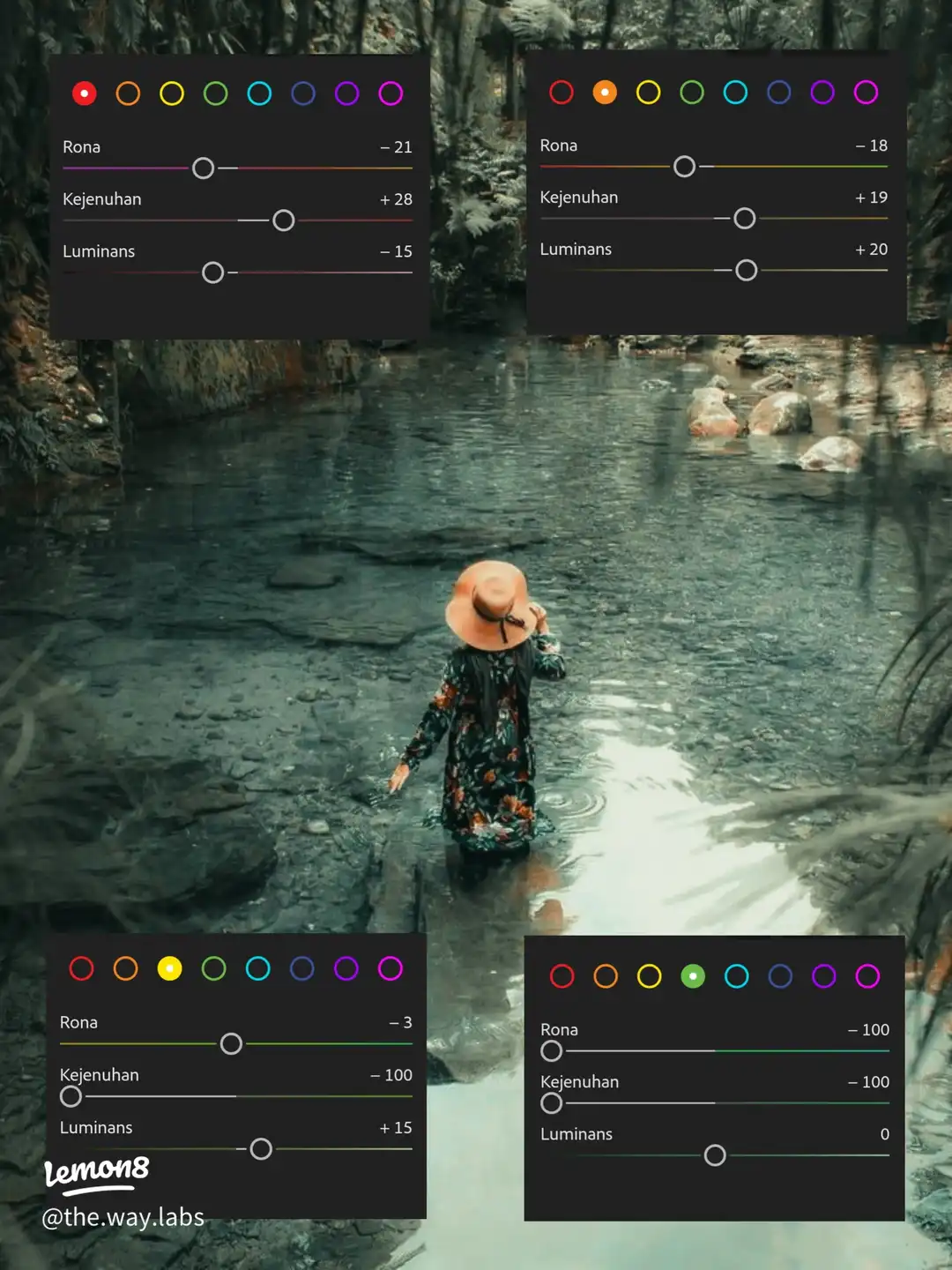Click the Lemon8 logo

tap(97, 1172)
